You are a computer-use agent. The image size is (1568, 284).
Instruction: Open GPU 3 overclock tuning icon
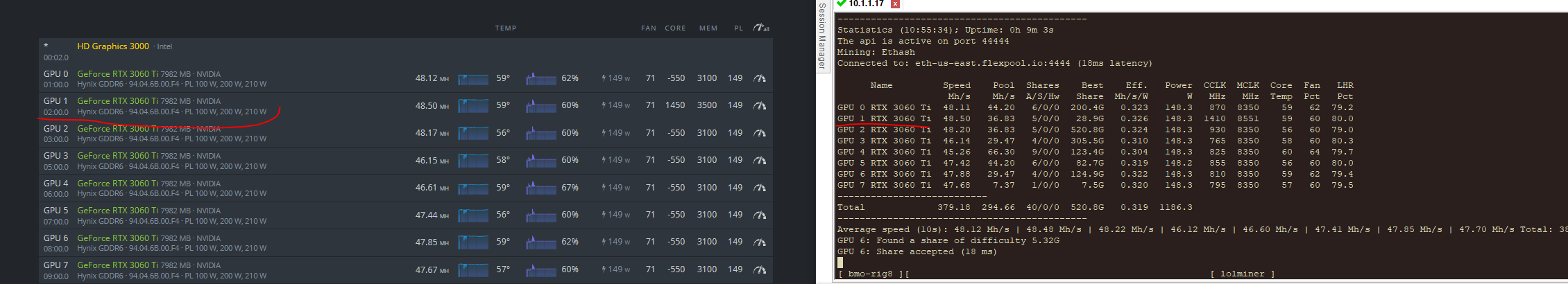tap(760, 161)
